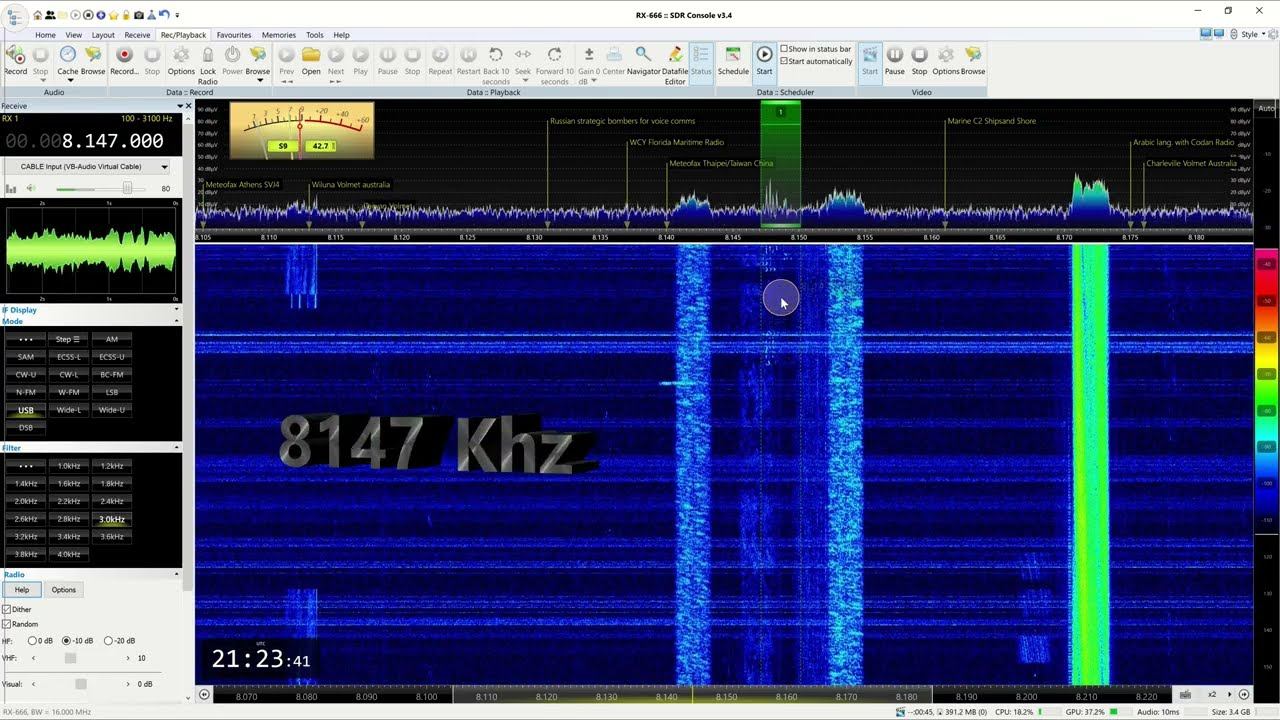Open the Navigator magnifier tool

(644, 60)
